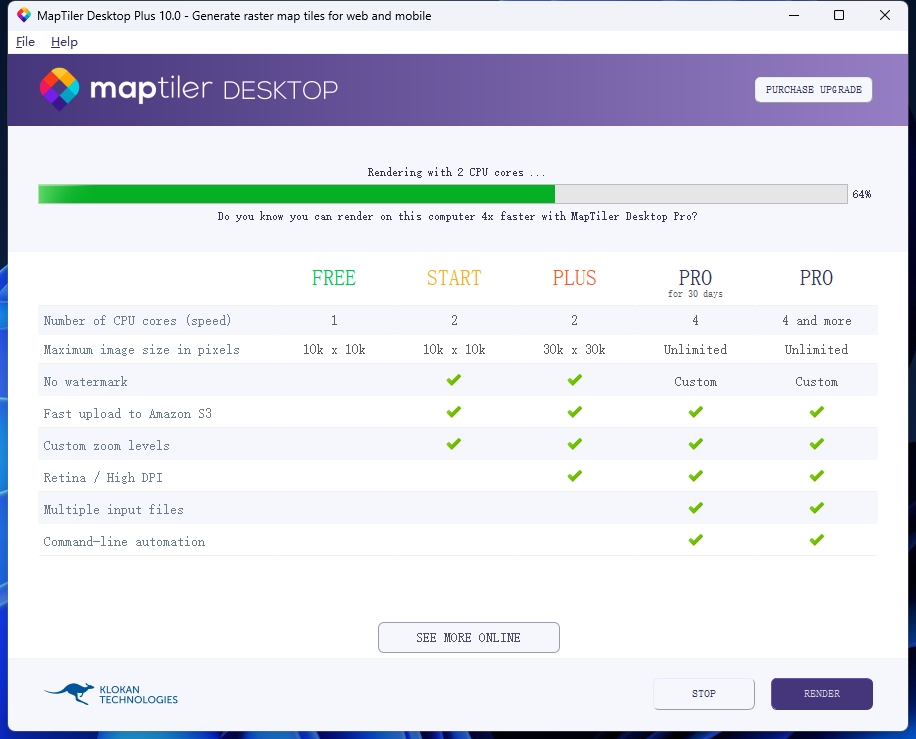Select the PRO for 30 days heading
The height and width of the screenshot is (739, 916).
(695, 283)
